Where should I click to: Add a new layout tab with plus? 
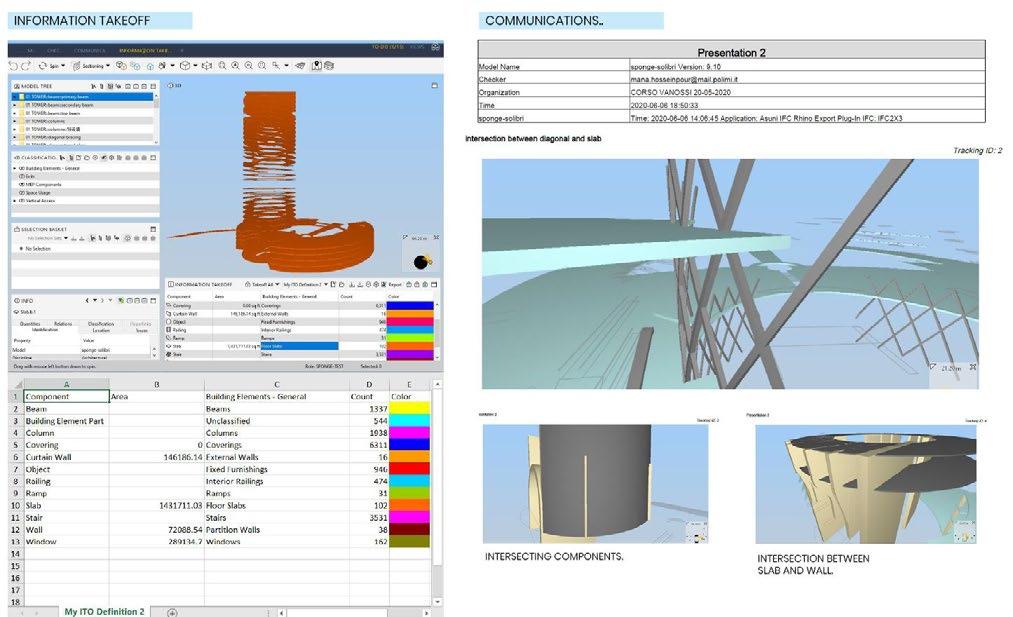click(x=182, y=50)
